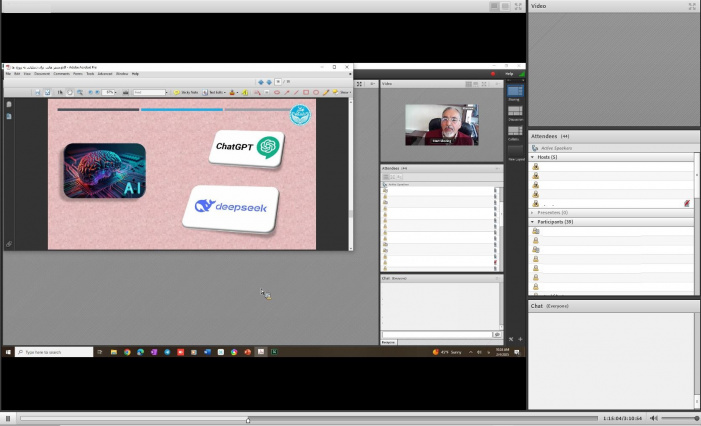Screen dimensions: 701x426
Task: Click the AI brain image on the slide
Action: 105,171
